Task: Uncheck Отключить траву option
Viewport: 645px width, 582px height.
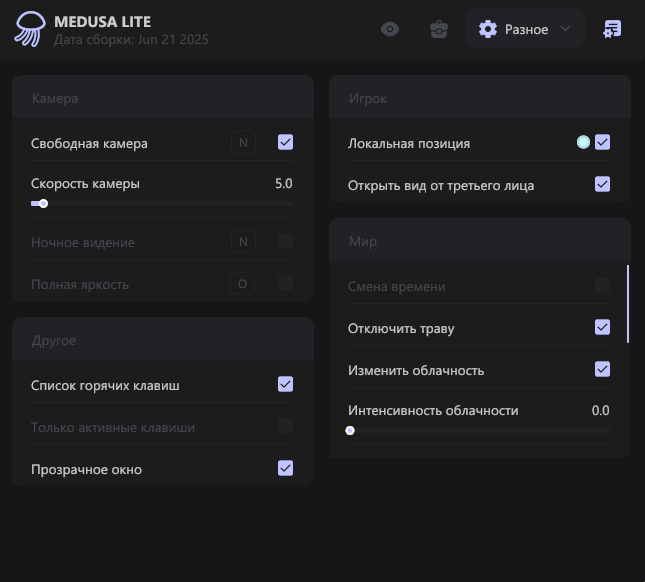Action: [602, 327]
